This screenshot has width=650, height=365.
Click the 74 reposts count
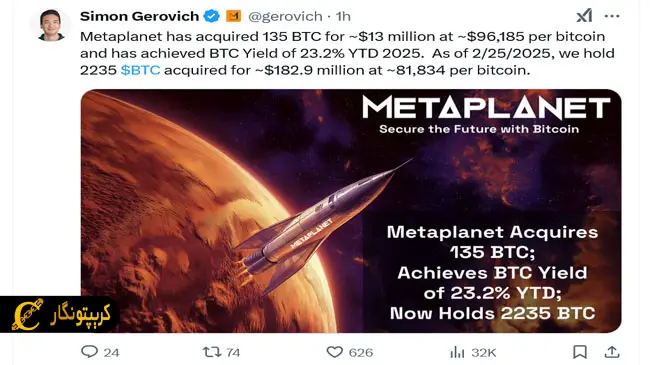(x=233, y=353)
